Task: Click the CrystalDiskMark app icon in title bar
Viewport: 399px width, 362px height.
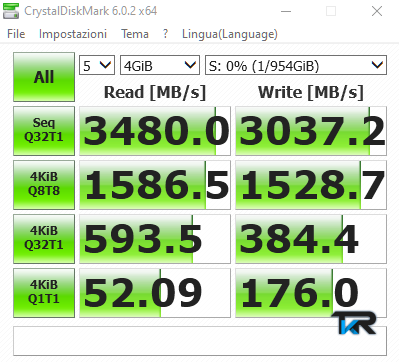Action: 11,11
